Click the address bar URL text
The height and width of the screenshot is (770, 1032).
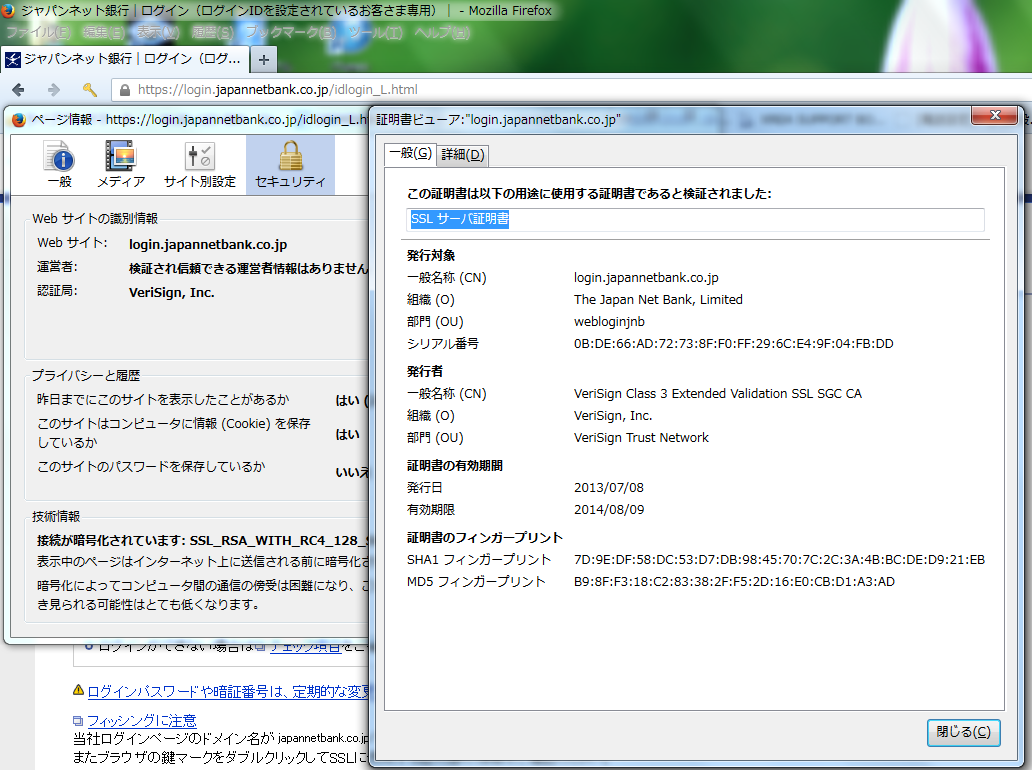(278, 89)
